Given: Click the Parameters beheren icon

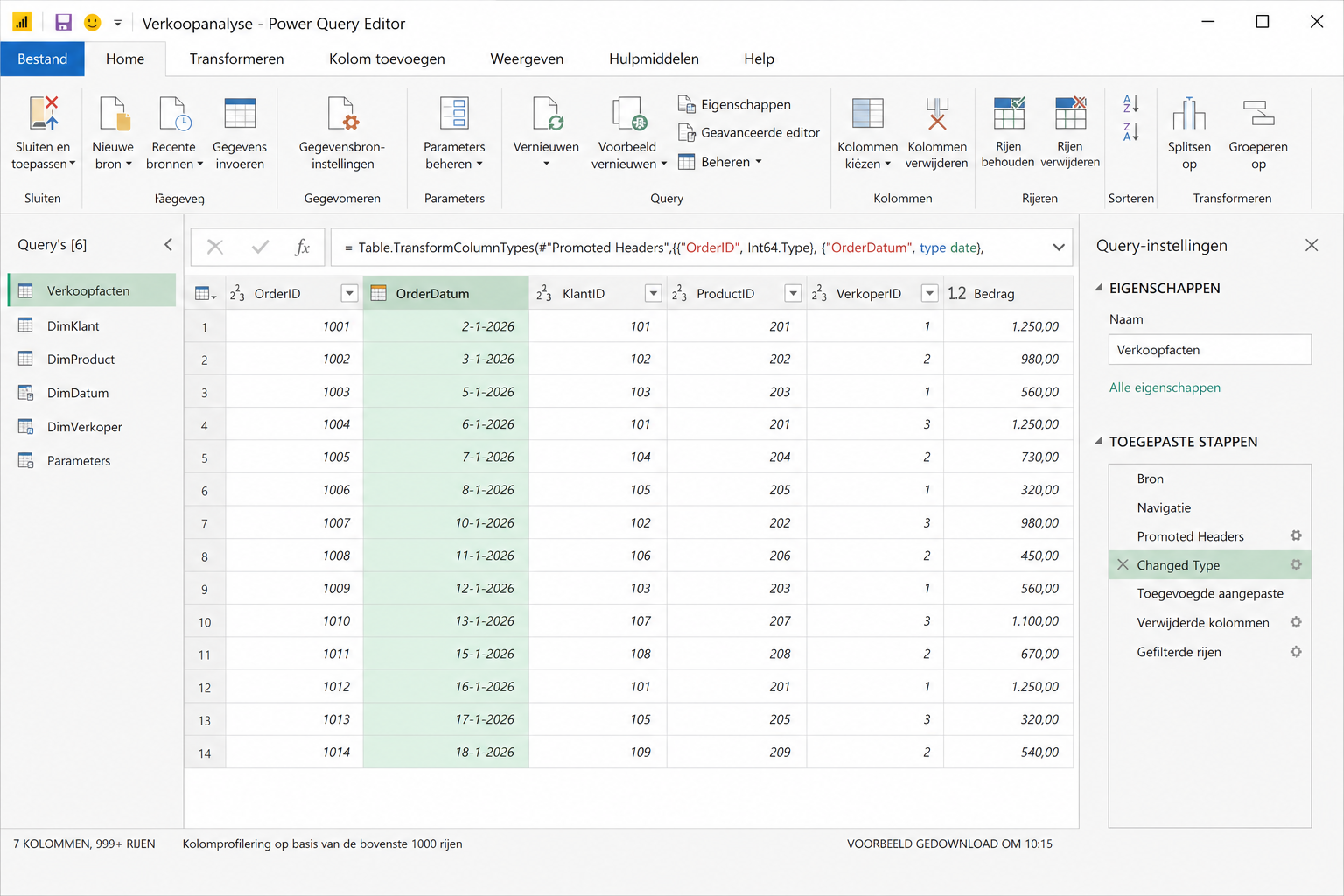Looking at the screenshot, I should click(x=454, y=114).
